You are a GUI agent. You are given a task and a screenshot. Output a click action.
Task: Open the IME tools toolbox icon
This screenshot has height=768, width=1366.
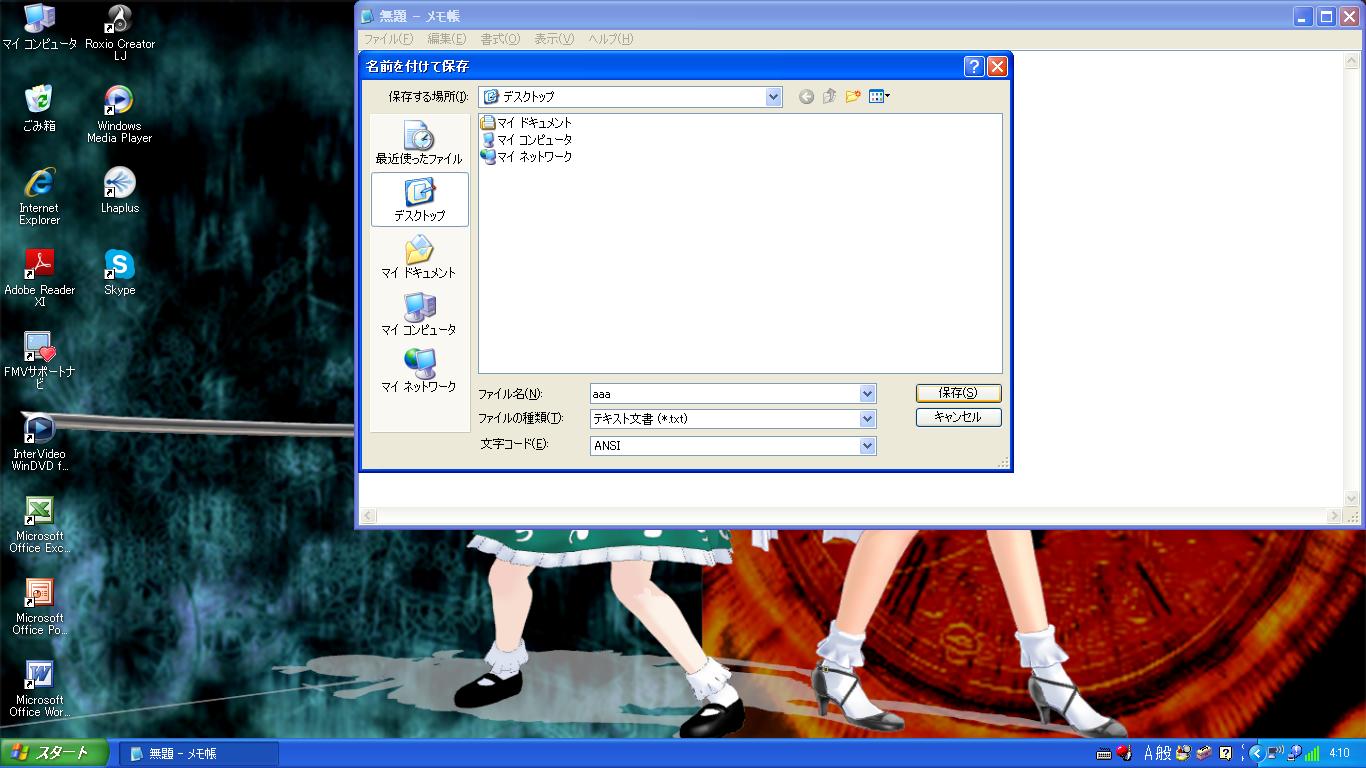click(1204, 753)
